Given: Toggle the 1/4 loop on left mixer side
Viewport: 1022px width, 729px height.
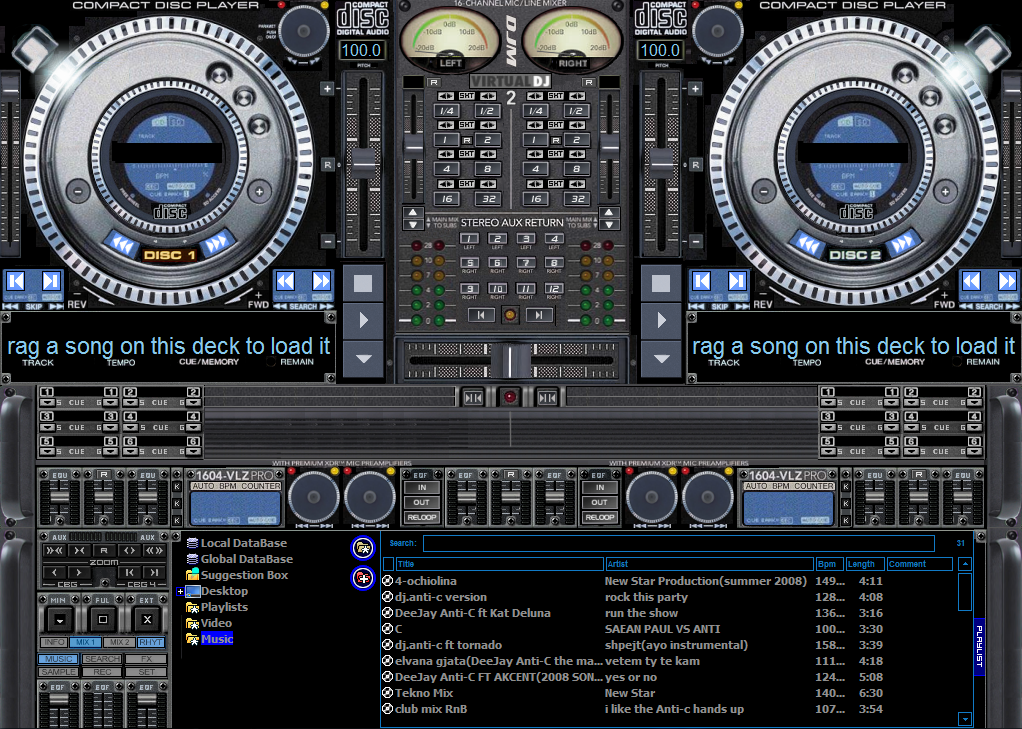Looking at the screenshot, I should click(x=446, y=111).
